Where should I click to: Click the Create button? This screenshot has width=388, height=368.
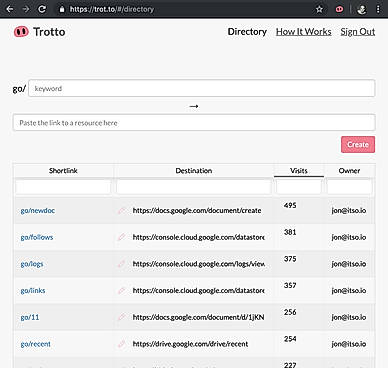[358, 144]
